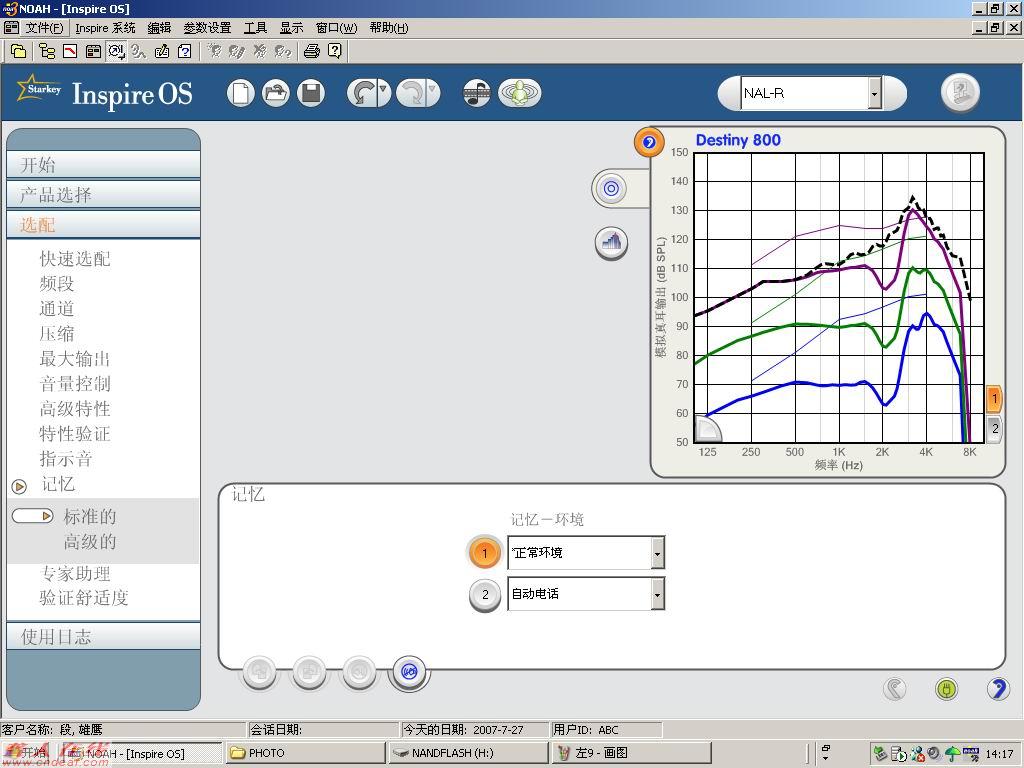Click the blue concentric circles graph icon
Viewport: 1024px width, 768px height.
pyautogui.click(x=611, y=189)
